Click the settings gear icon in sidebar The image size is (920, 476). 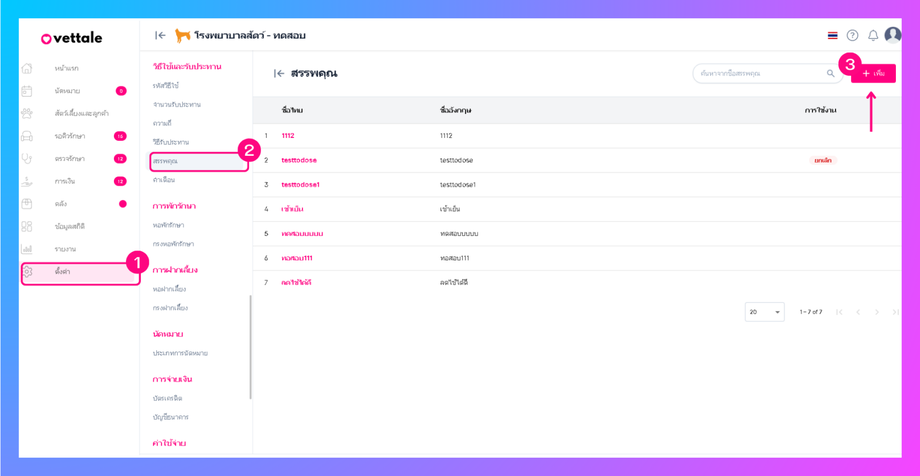pyautogui.click(x=28, y=272)
